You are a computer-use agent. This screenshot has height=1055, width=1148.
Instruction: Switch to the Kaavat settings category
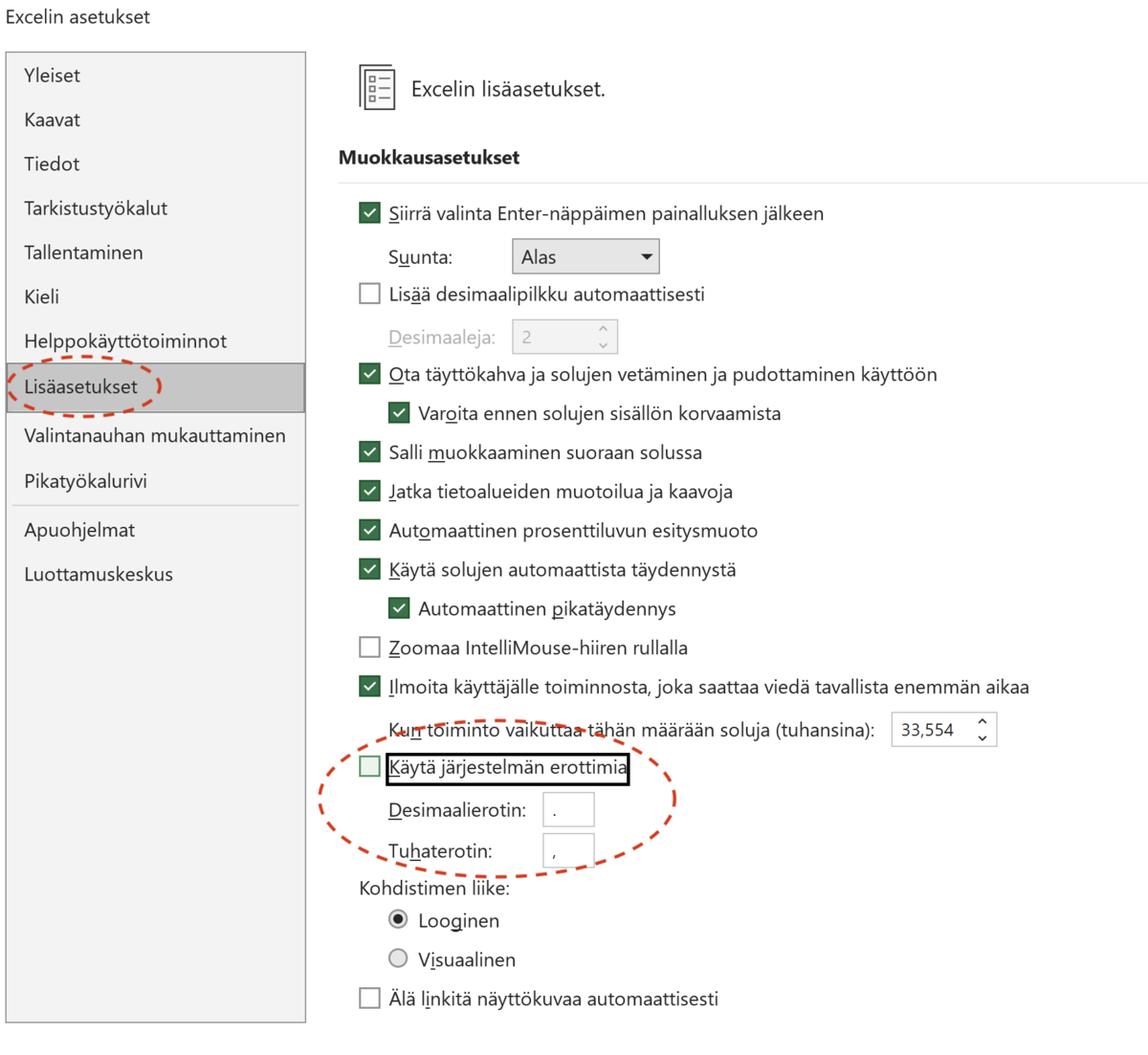pos(53,120)
